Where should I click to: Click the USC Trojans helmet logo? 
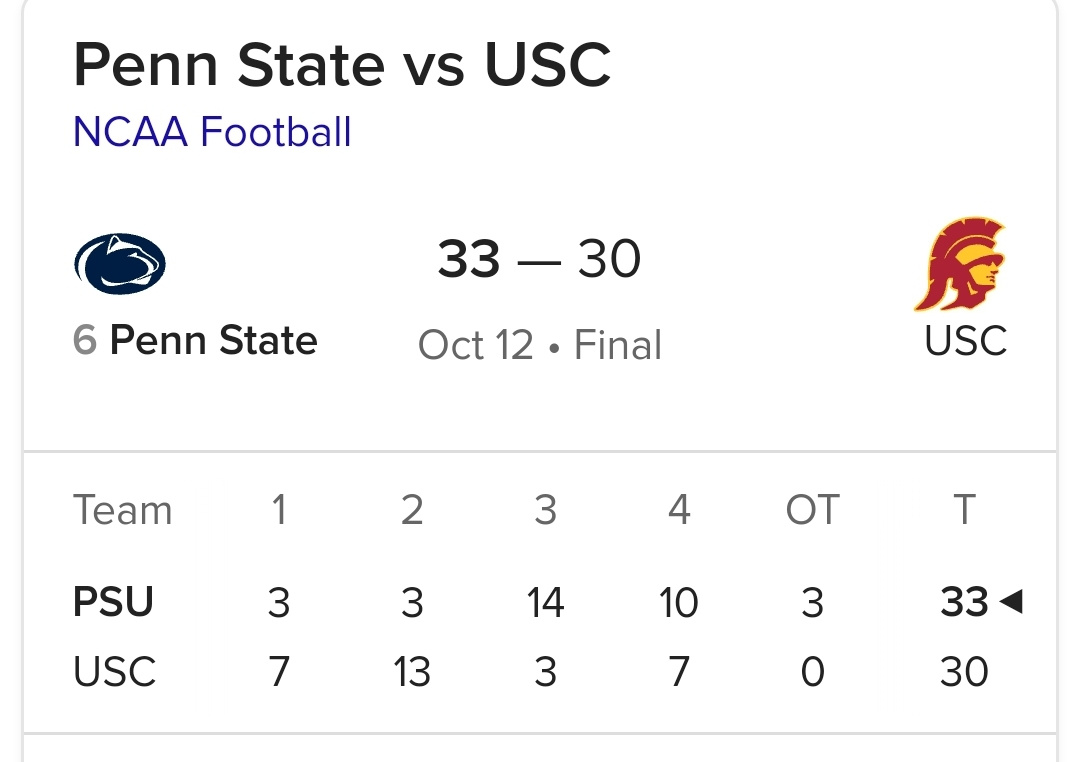coord(960,264)
